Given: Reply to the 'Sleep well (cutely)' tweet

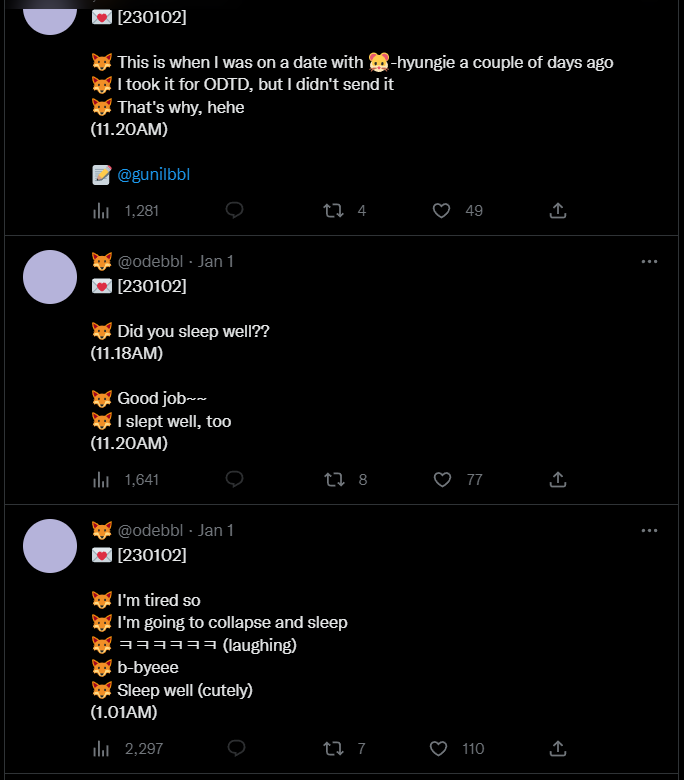Looking at the screenshot, I should coord(236,748).
